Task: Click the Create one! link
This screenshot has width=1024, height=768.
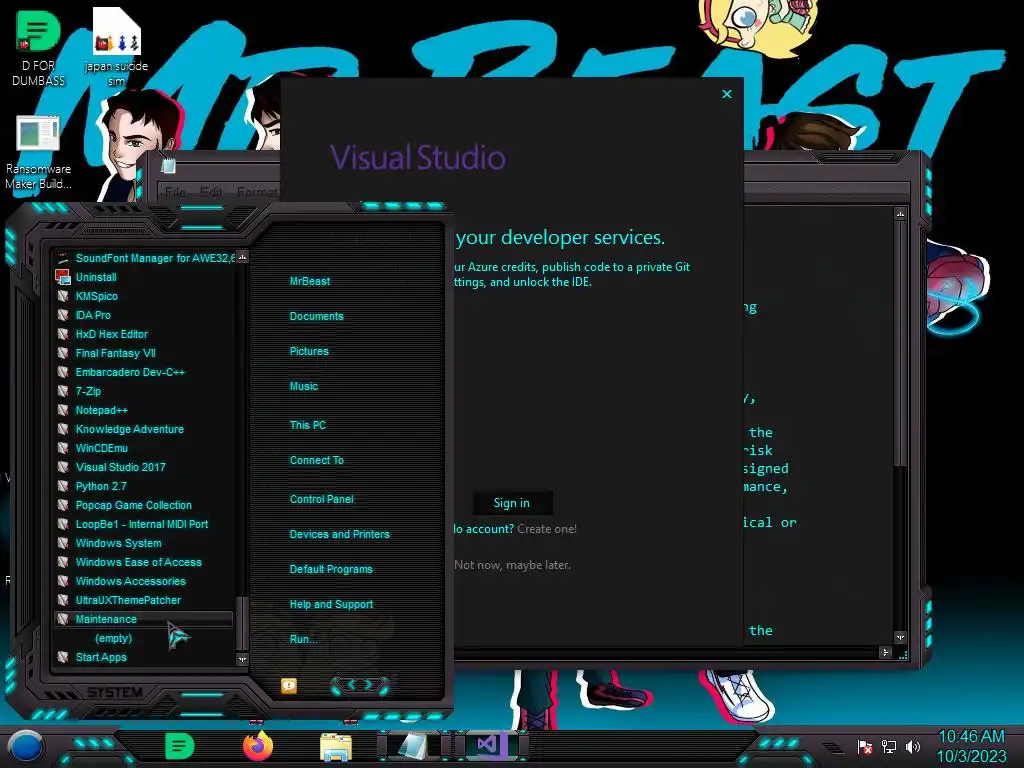Action: click(x=547, y=529)
